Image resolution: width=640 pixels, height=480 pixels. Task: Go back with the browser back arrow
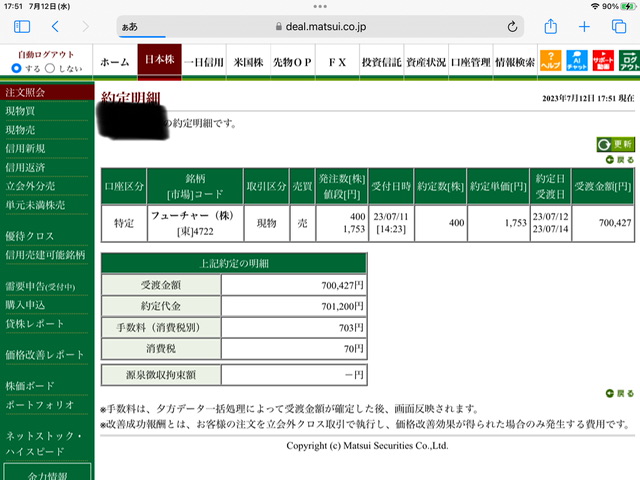(55, 27)
